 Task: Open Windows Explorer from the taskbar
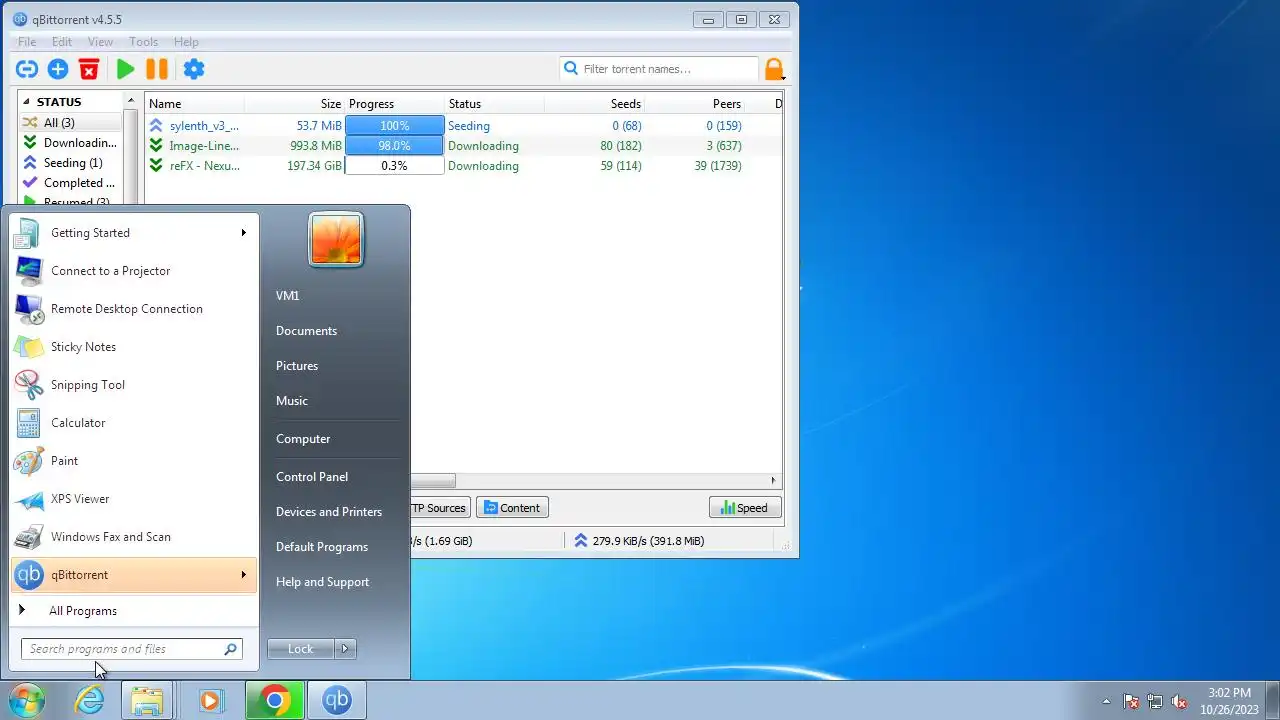coord(148,701)
